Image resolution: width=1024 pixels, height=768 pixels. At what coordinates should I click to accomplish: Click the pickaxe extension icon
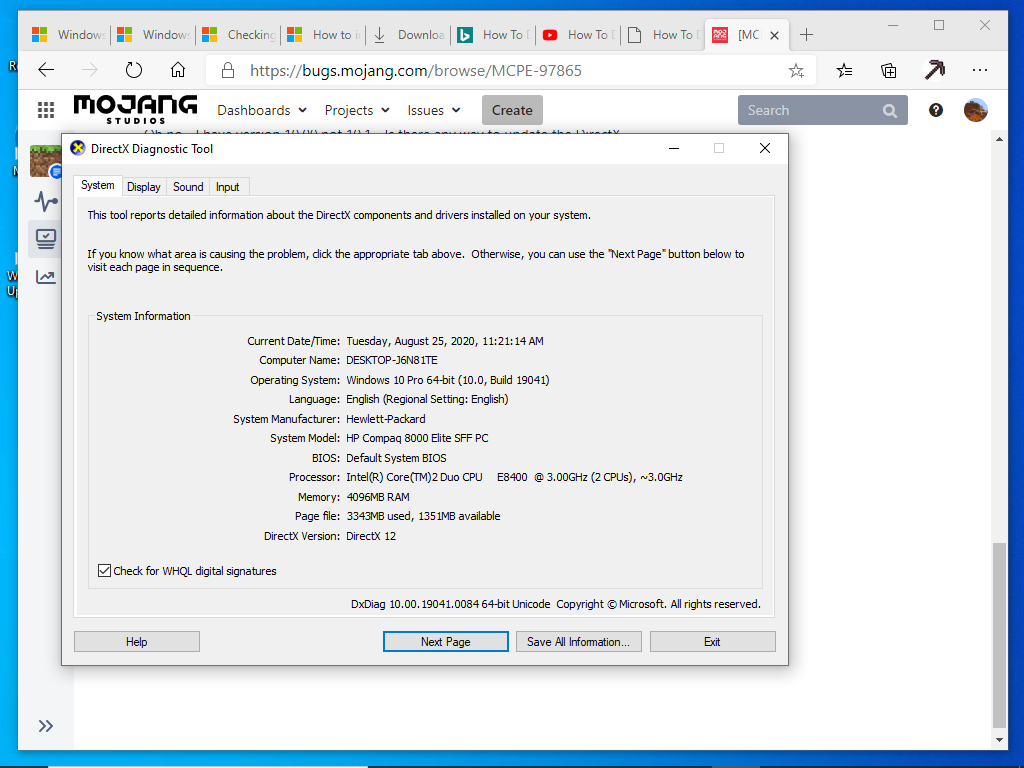point(935,70)
